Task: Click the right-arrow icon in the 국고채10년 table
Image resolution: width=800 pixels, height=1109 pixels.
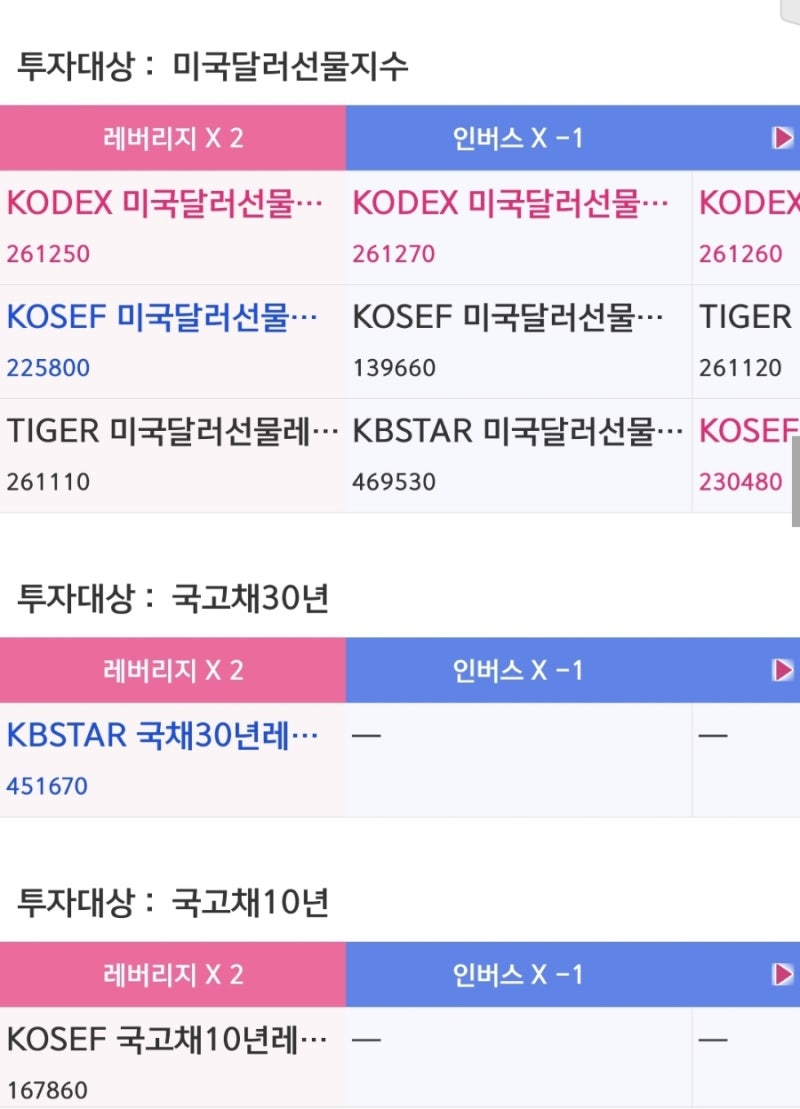Action: [x=785, y=973]
